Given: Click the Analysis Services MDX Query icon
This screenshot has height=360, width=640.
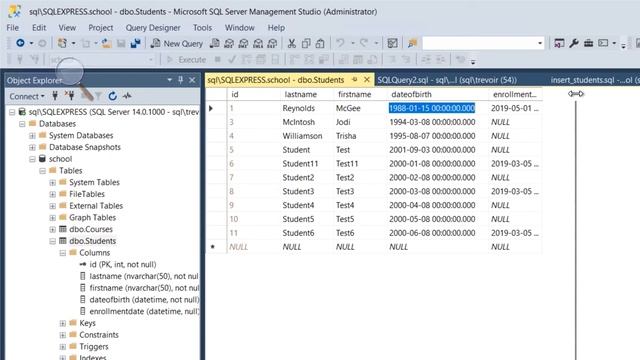Looking at the screenshot, I should click(229, 43).
